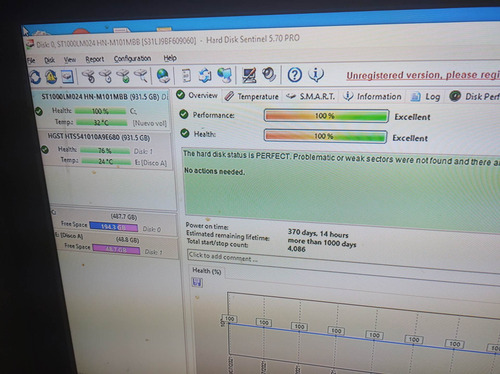
Task: Click the C: free space 194.3 GB bar
Action: tap(113, 227)
